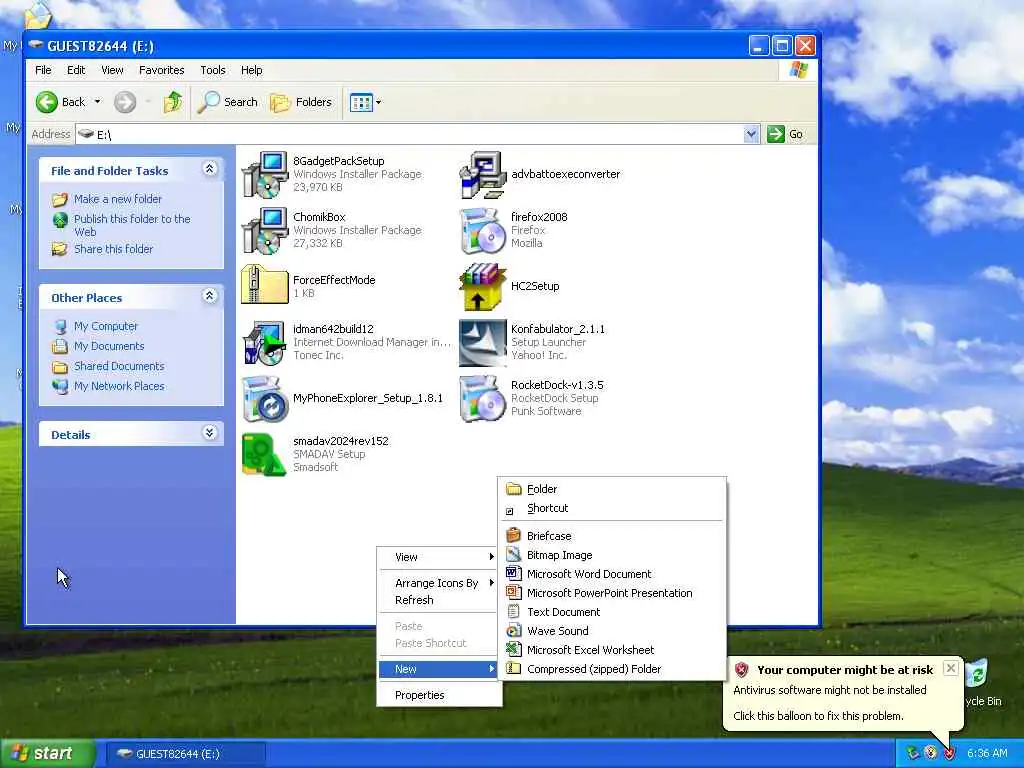Click the Go button
Viewport: 1024px width, 768px height.
(786, 134)
